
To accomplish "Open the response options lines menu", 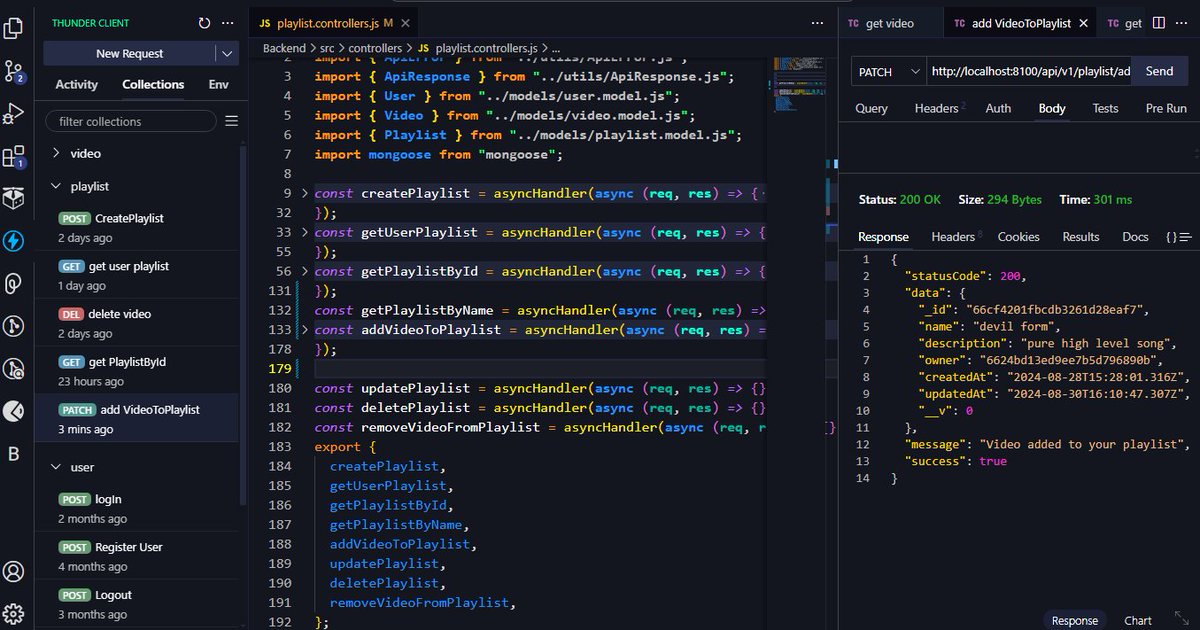I will [1186, 237].
